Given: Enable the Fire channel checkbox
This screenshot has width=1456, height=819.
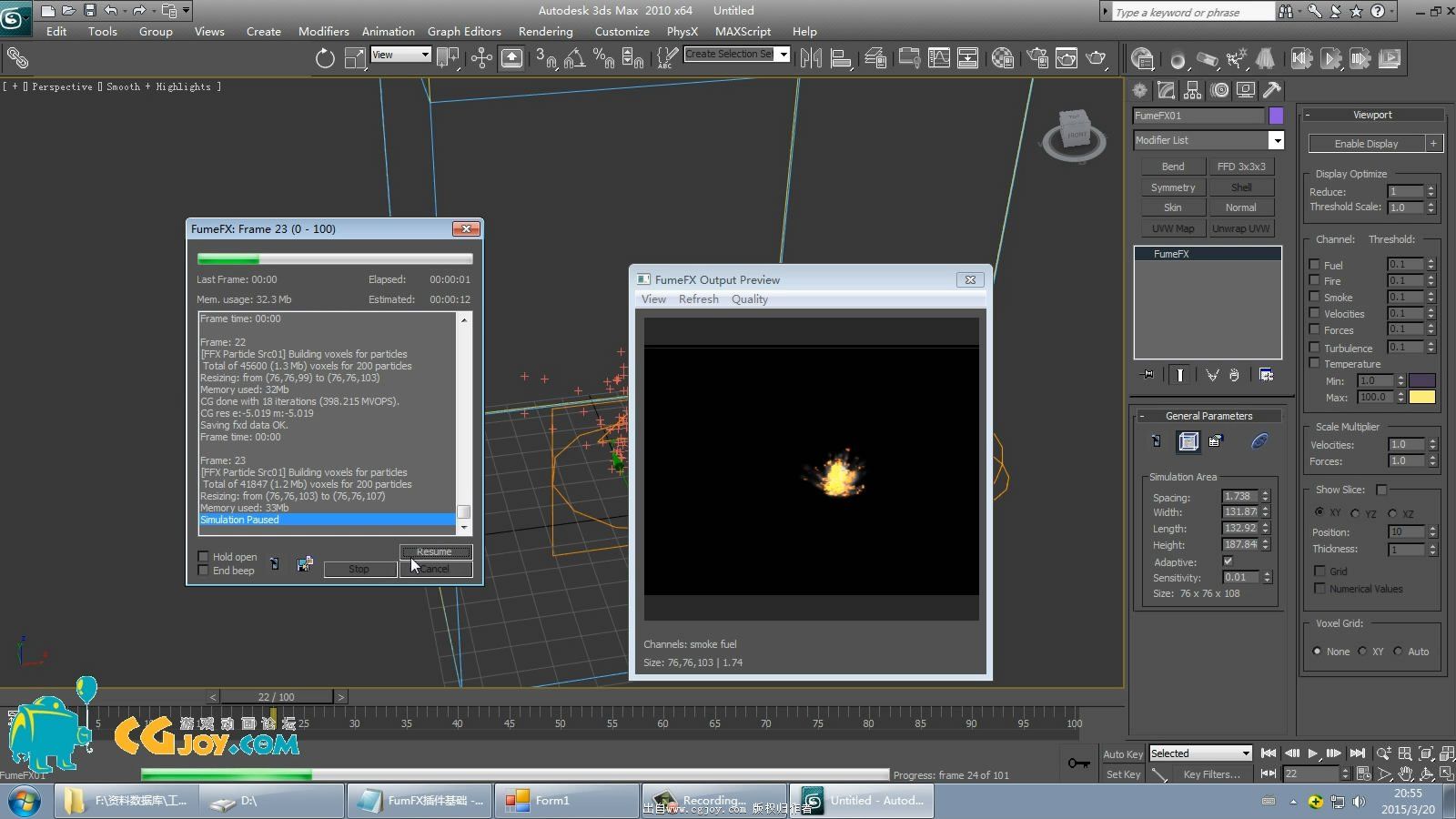Looking at the screenshot, I should pyautogui.click(x=1314, y=281).
